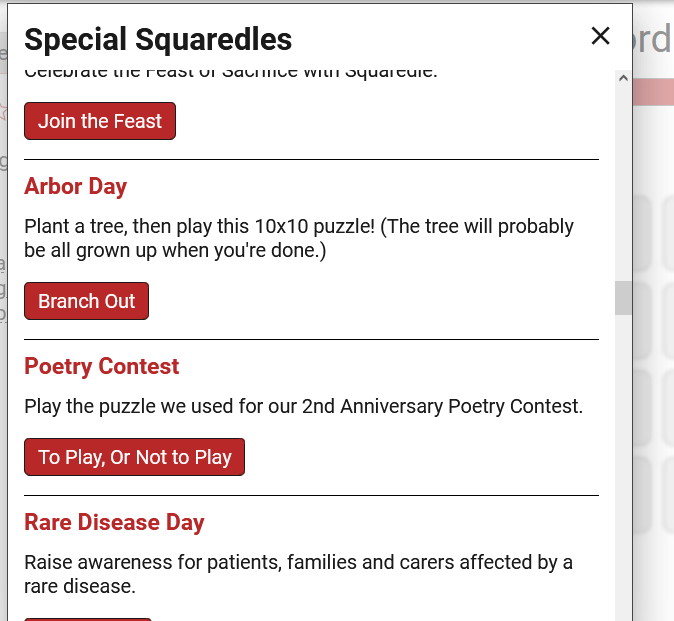Screen dimensions: 674x621
Task: Click the Rare Disease Day awareness description
Action: [x=298, y=574]
